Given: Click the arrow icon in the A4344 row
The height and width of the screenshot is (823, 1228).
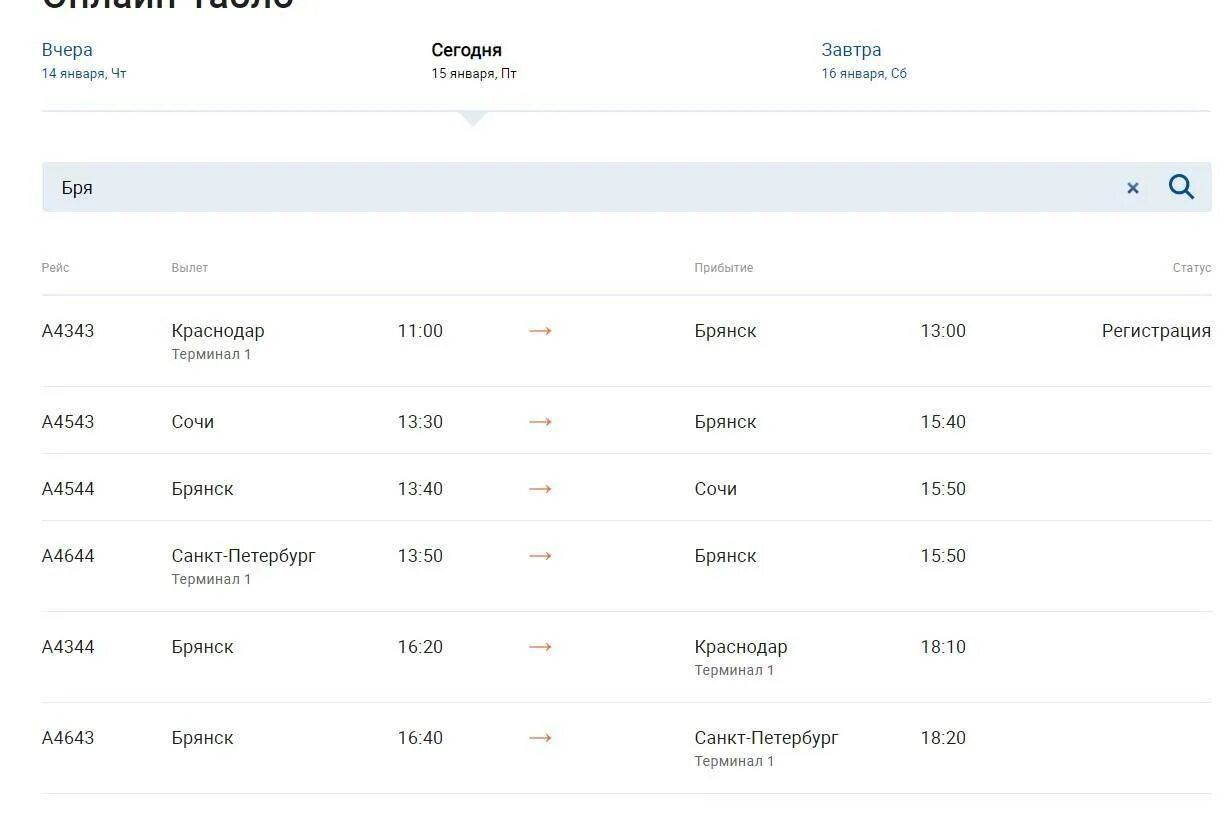Looking at the screenshot, I should [x=540, y=647].
